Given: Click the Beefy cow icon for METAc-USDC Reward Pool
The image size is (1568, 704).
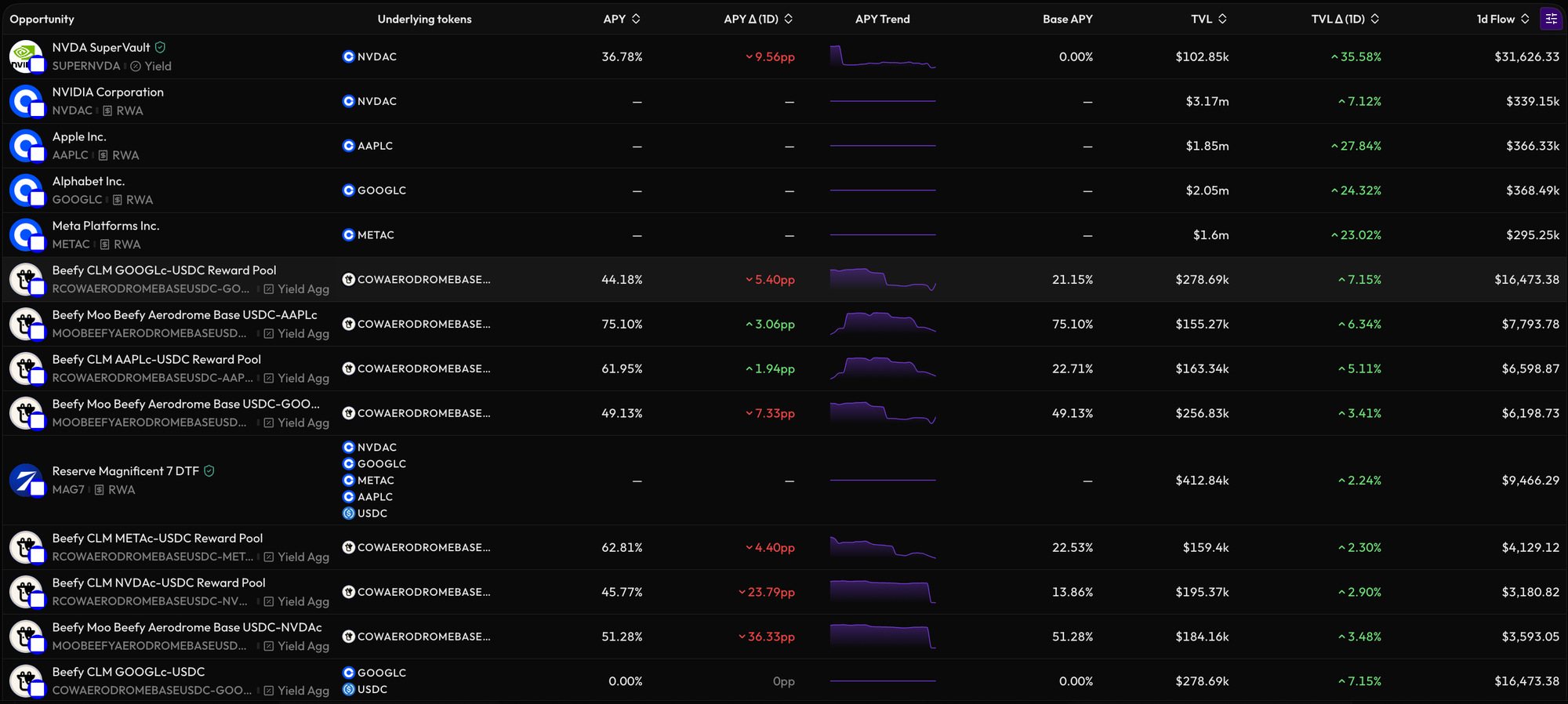Looking at the screenshot, I should (26, 547).
